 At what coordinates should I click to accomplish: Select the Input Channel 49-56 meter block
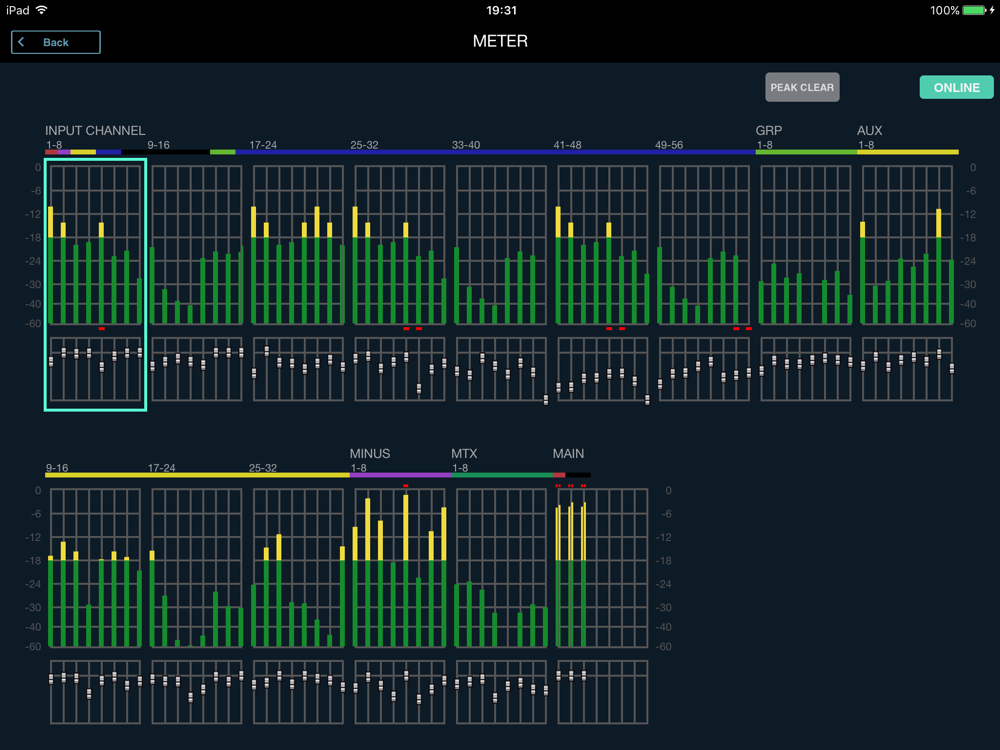pyautogui.click(x=704, y=245)
